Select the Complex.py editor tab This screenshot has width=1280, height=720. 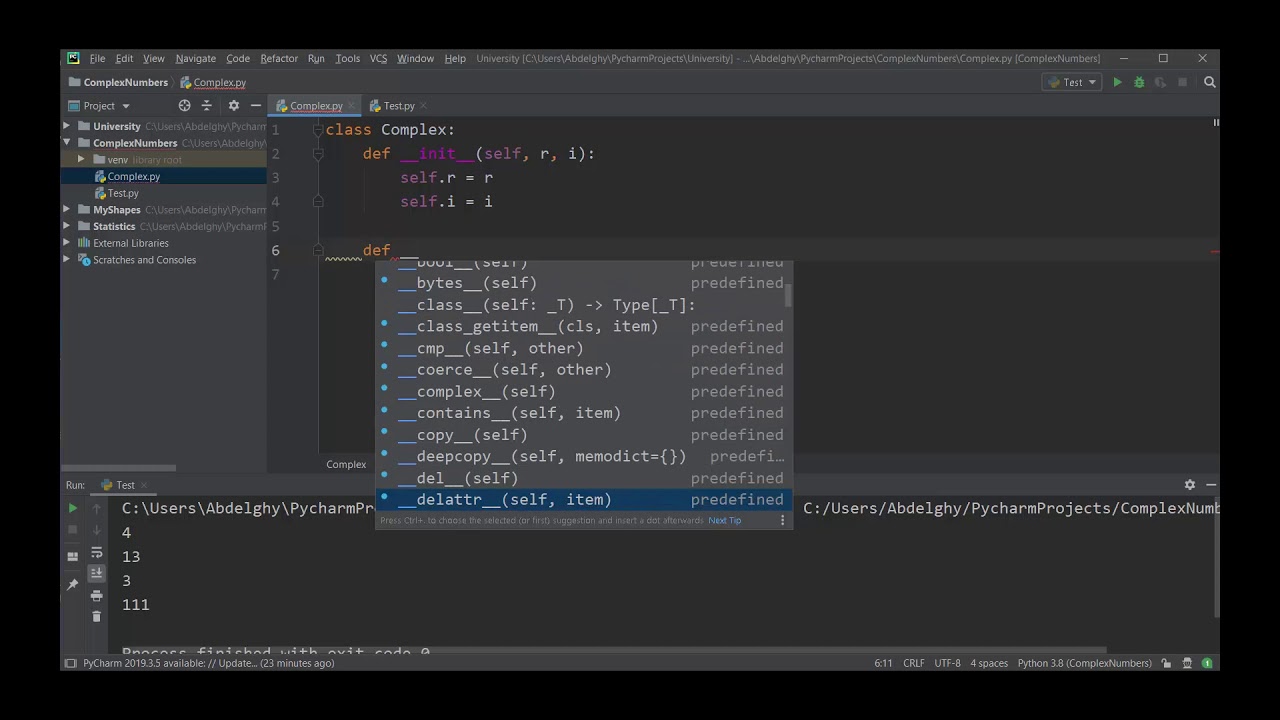click(x=315, y=105)
